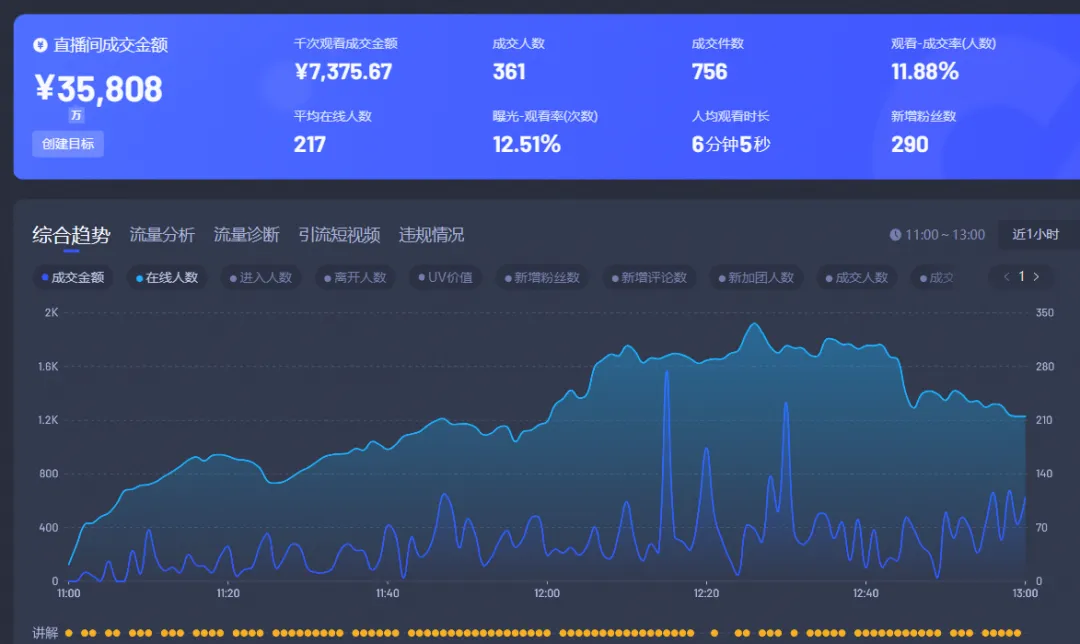The width and height of the screenshot is (1080, 644).
Task: Select the 引流短视频 tab
Action: pos(339,235)
